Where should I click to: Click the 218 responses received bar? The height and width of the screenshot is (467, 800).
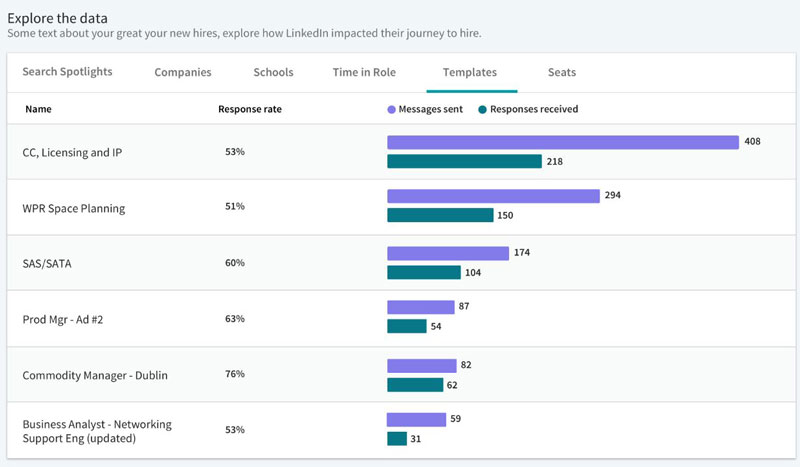point(464,161)
